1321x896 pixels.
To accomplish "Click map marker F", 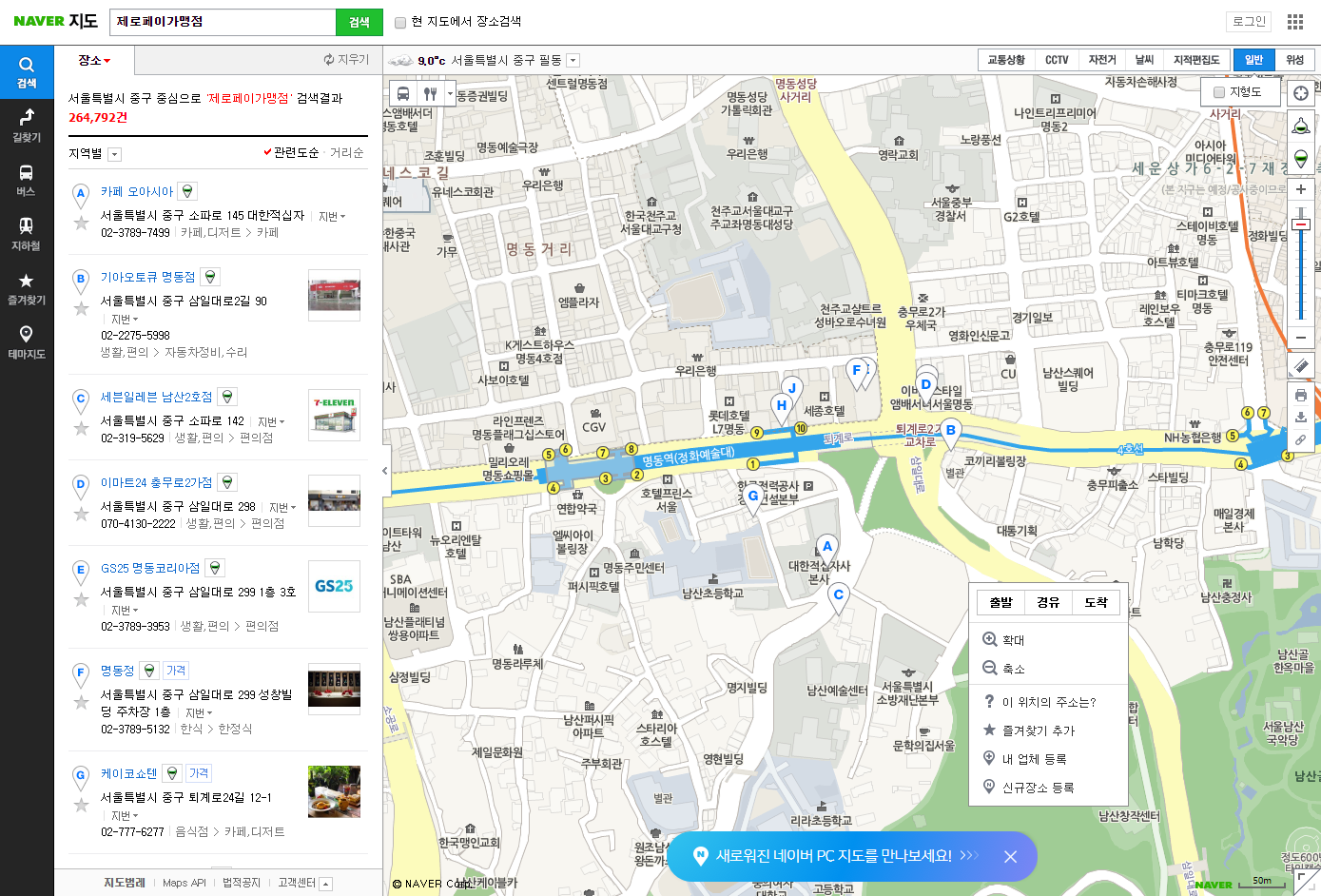I will [858, 373].
